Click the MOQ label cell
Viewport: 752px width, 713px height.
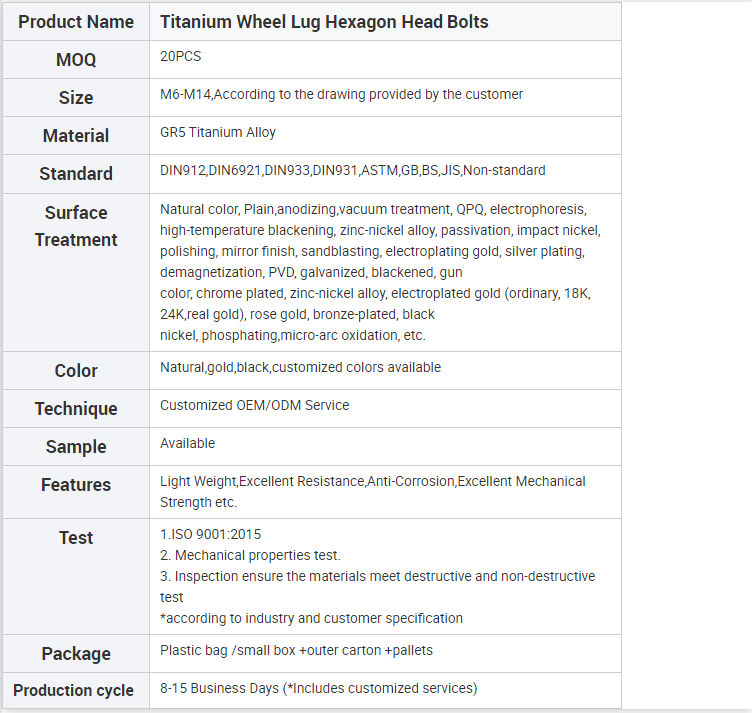[76, 59]
